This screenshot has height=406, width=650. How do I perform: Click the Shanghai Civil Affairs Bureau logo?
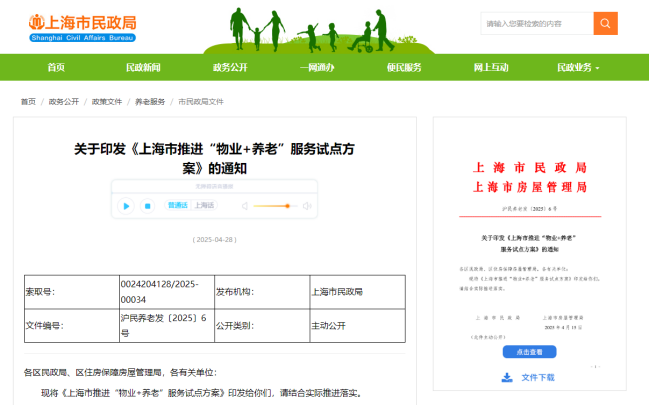(82, 28)
